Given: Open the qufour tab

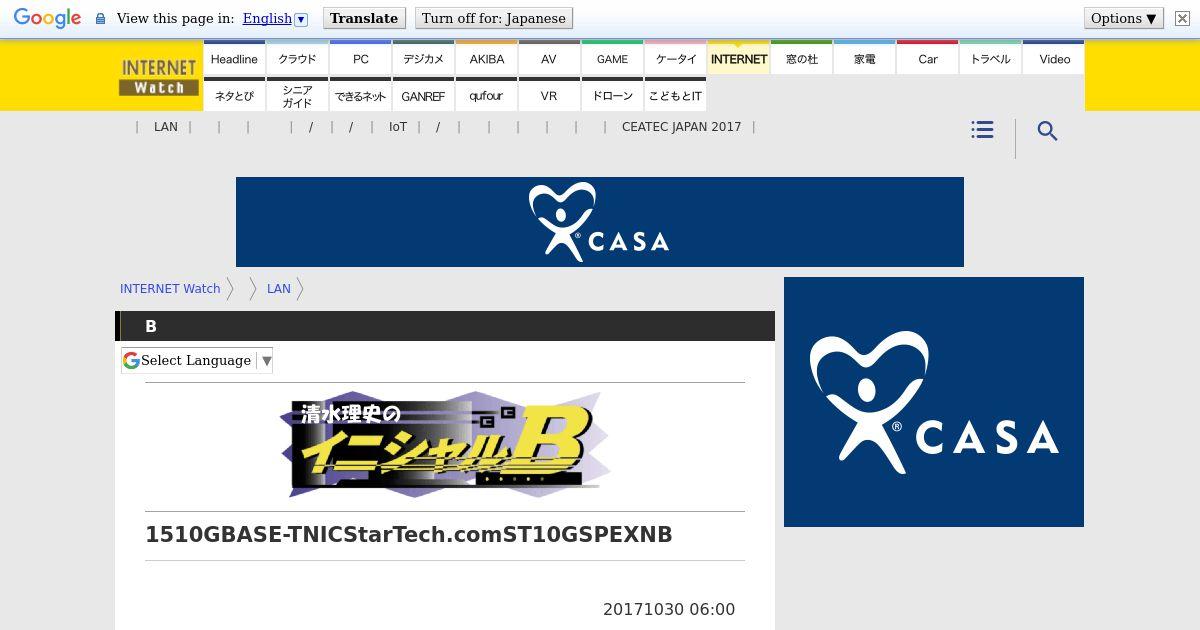Looking at the screenshot, I should coord(486,95).
